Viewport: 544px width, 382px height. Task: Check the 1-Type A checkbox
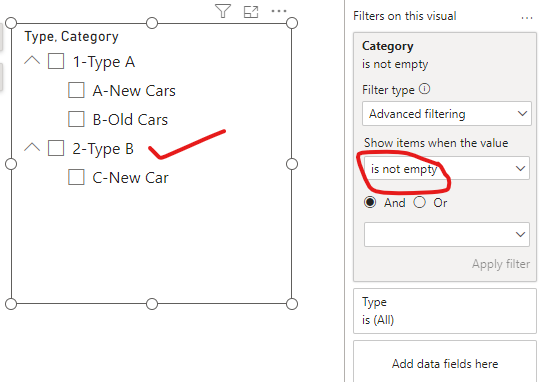coord(56,61)
